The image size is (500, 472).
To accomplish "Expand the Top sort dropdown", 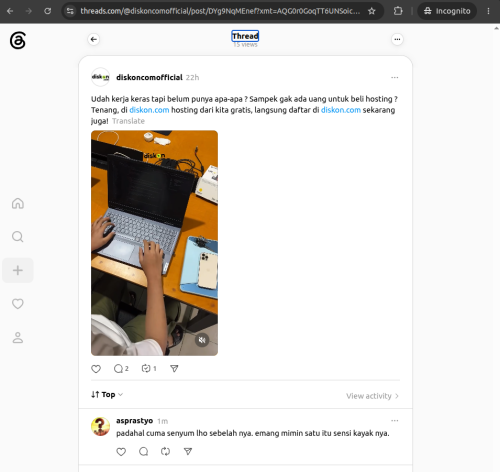I will 107,395.
